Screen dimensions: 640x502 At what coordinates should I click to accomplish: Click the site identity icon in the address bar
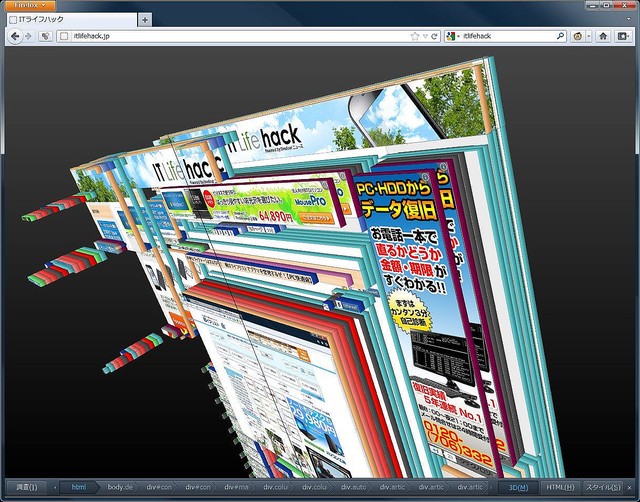coord(65,36)
